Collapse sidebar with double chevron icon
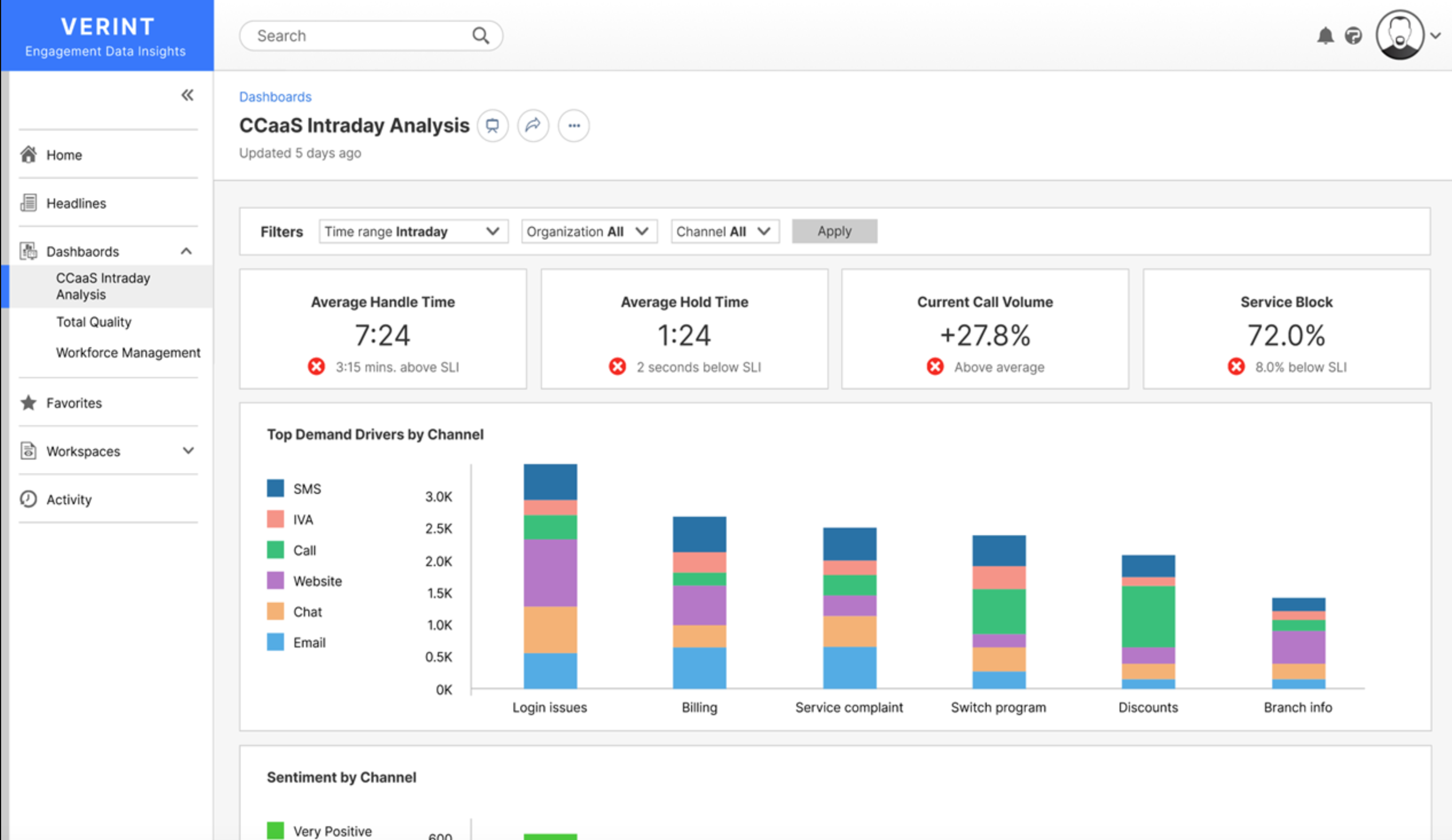Screen dimensions: 1452x840 click(x=187, y=95)
